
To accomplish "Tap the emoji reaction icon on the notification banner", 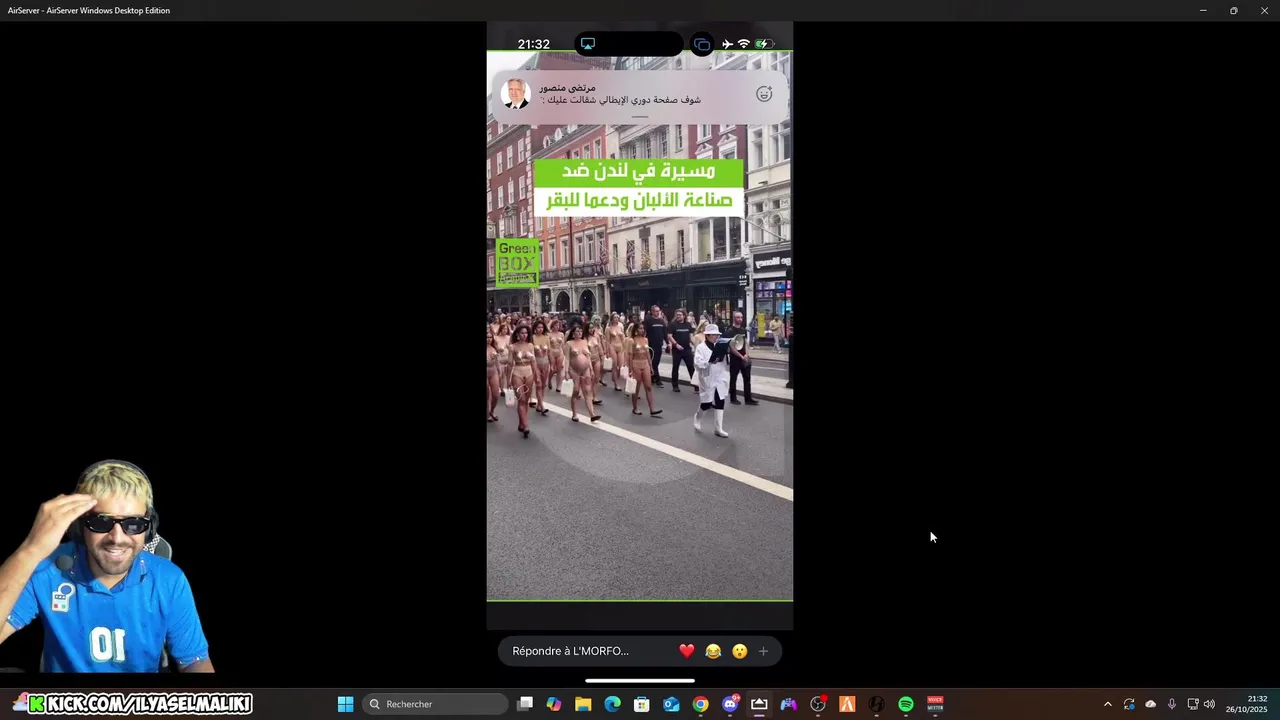I will [x=764, y=94].
